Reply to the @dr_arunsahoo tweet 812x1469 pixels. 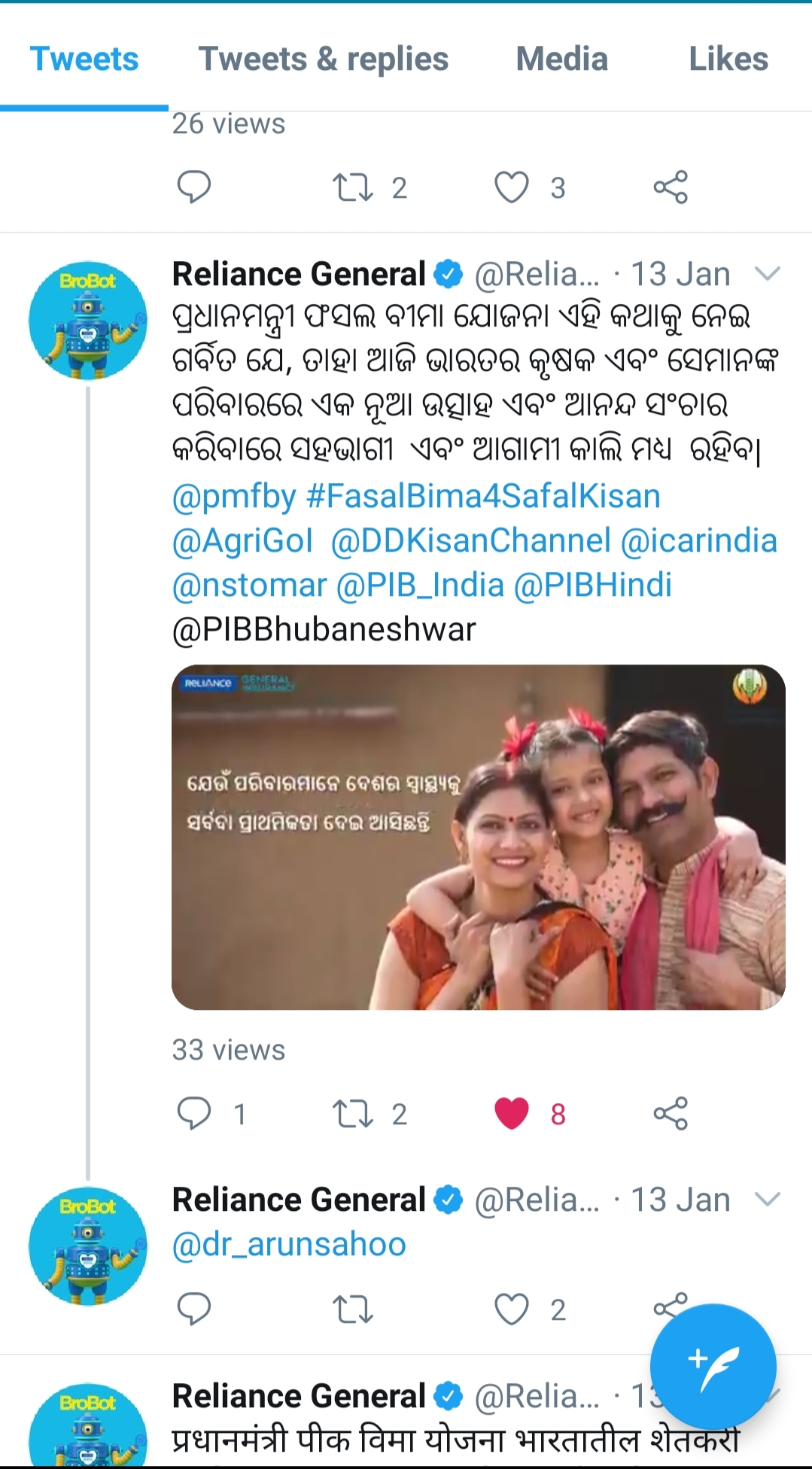pyautogui.click(x=194, y=1310)
